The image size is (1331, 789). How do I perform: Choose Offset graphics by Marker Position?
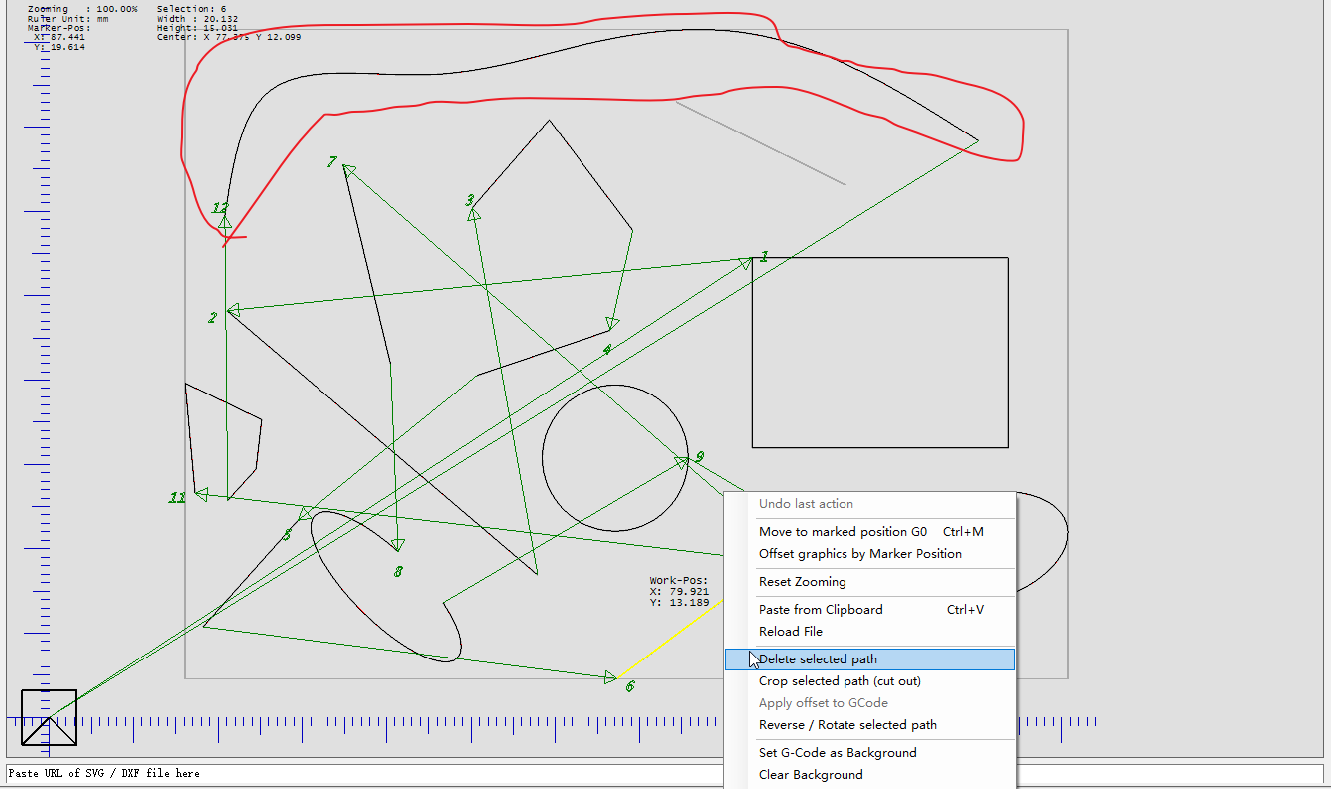click(x=860, y=554)
